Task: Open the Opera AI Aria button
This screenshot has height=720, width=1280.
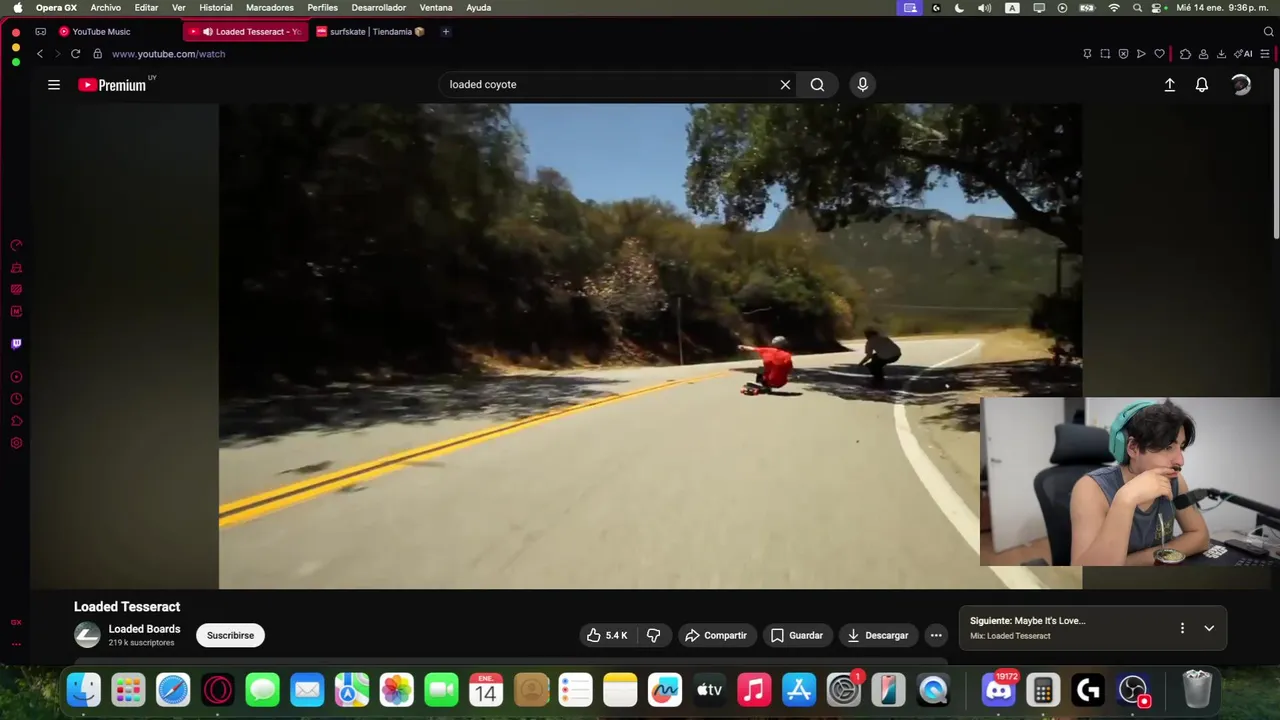Action: click(x=1244, y=54)
